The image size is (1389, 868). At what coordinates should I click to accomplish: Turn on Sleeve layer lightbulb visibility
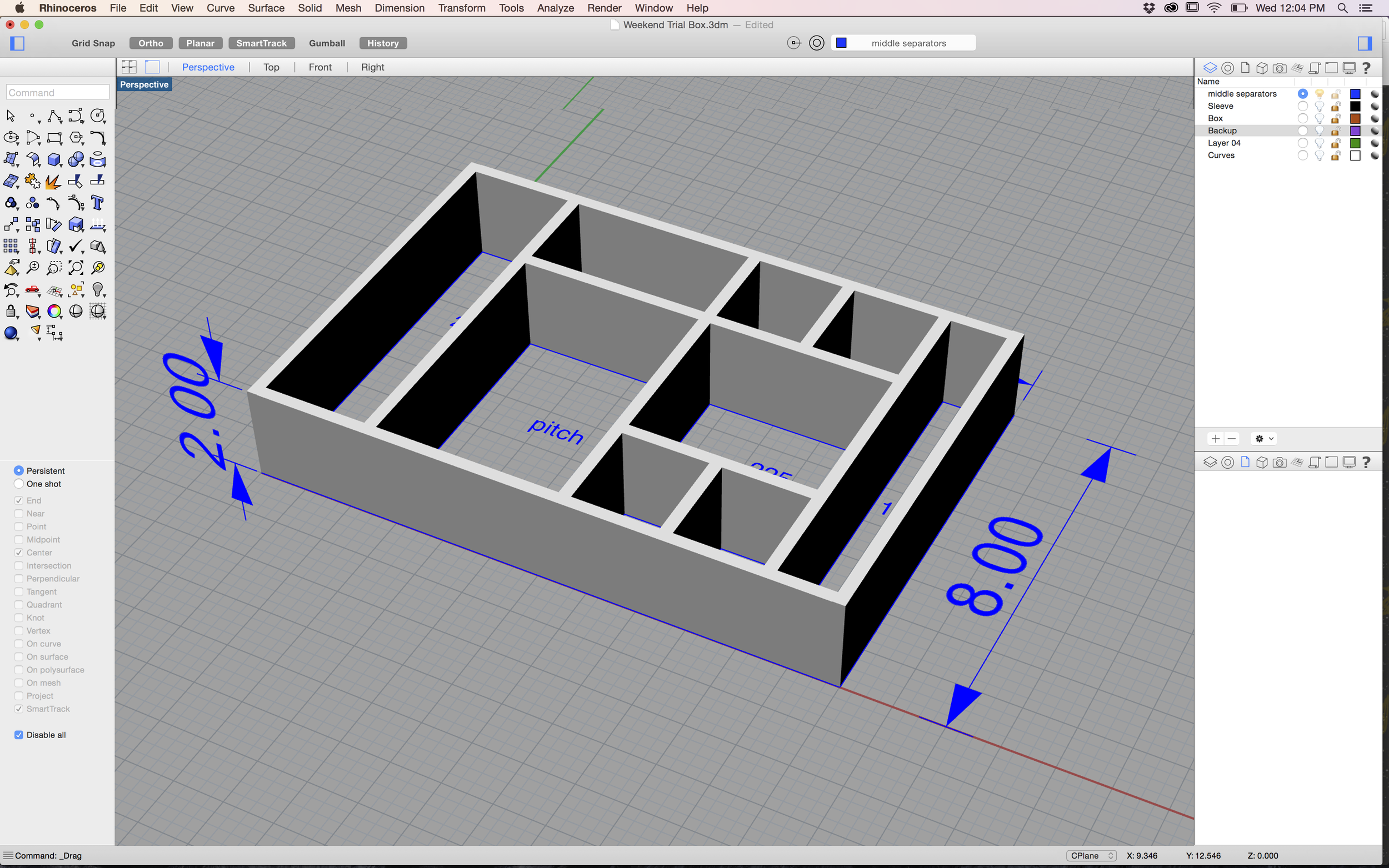tap(1319, 106)
